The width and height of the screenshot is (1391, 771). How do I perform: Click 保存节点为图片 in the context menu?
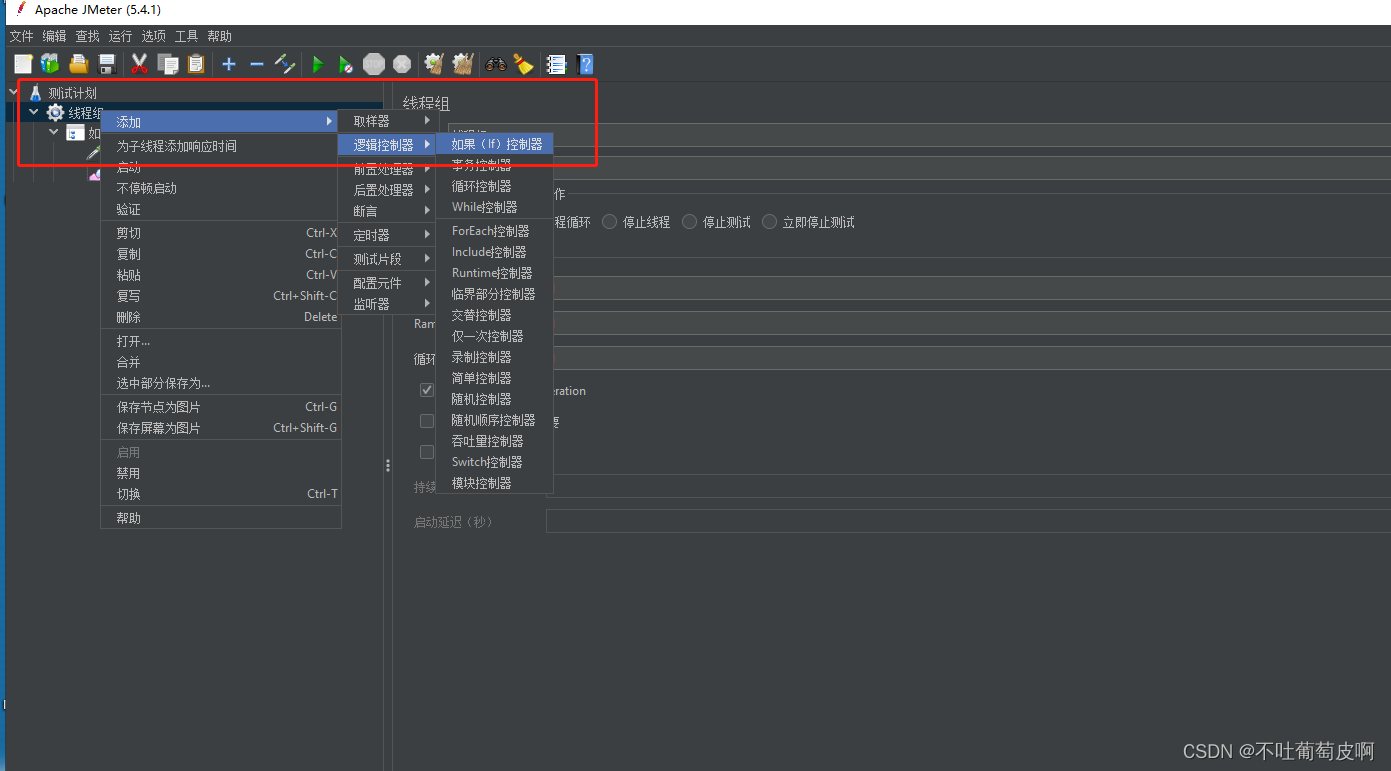pyautogui.click(x=221, y=407)
